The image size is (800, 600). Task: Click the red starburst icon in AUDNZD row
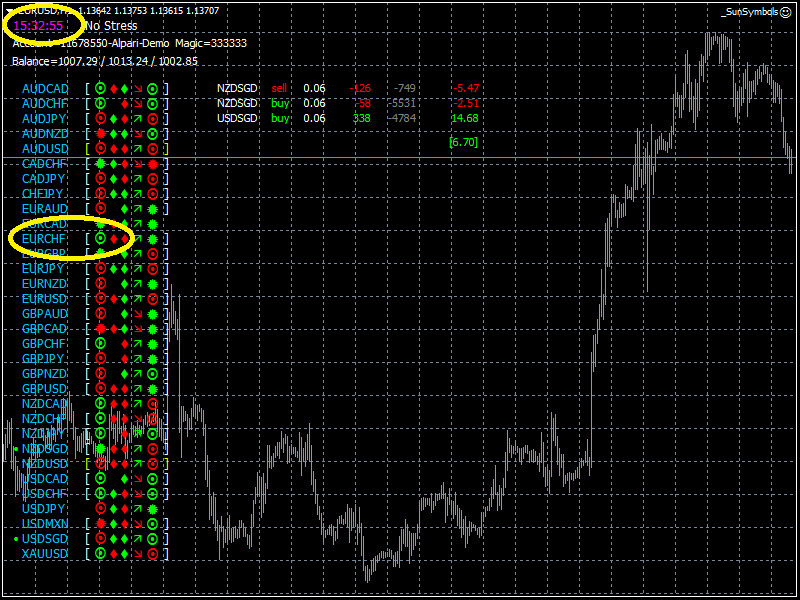point(101,134)
